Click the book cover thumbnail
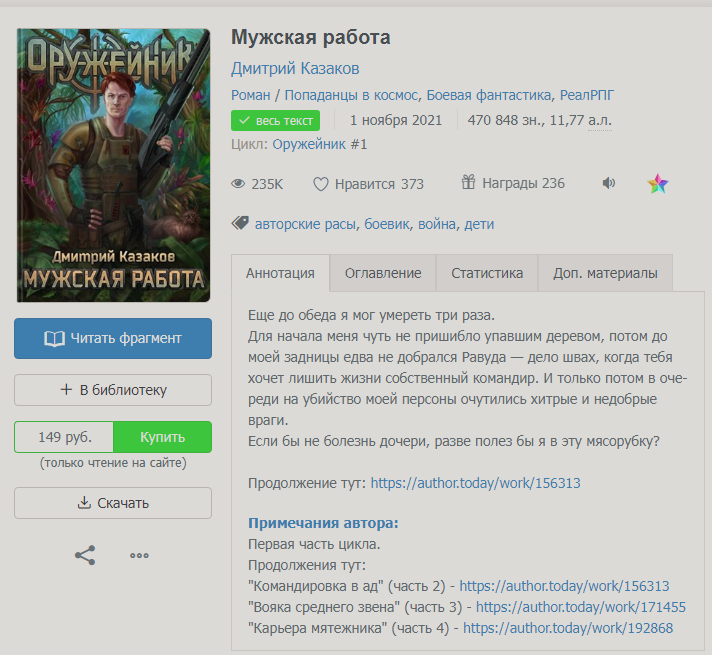 click(x=113, y=165)
